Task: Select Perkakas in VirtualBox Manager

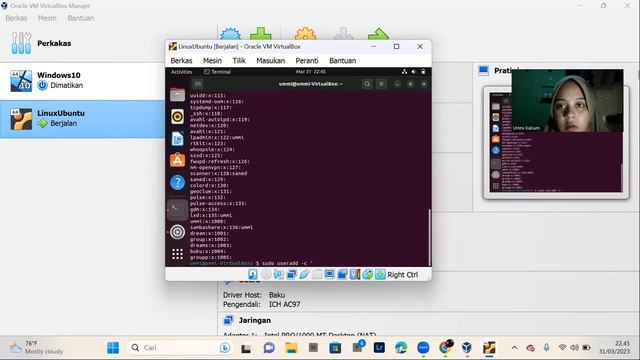Action: pyautogui.click(x=82, y=43)
